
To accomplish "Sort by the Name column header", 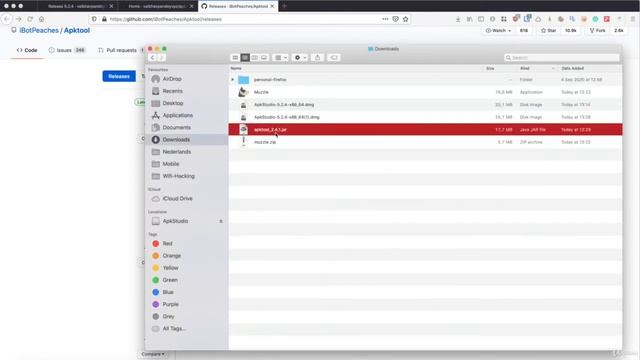I will (x=236, y=68).
